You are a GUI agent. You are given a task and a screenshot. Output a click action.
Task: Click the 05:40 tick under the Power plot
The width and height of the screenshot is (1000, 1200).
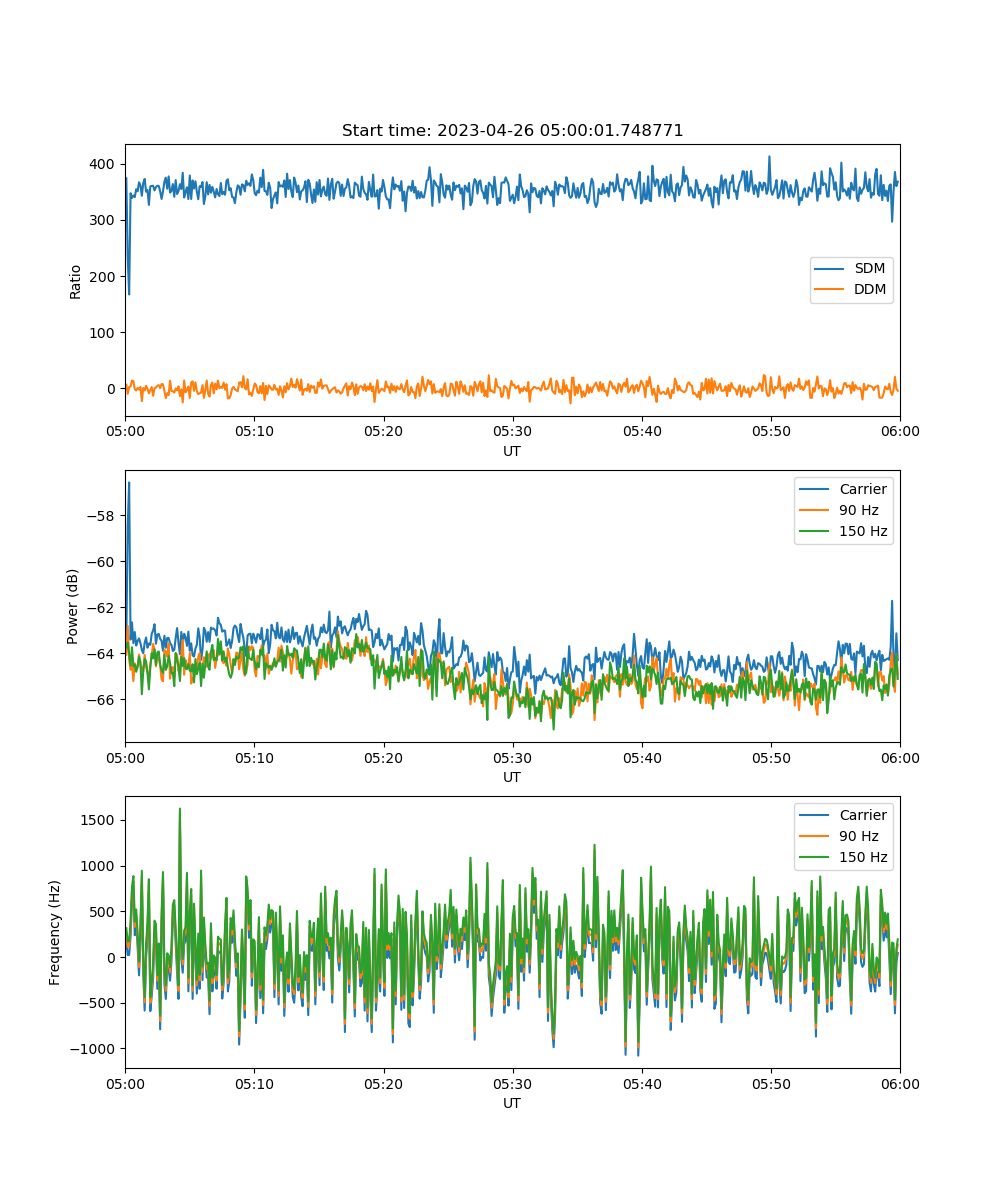(642, 757)
